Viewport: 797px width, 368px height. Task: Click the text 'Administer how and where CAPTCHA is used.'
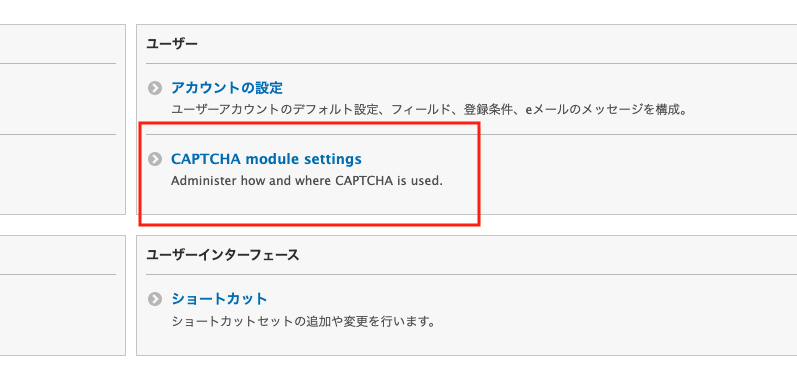point(307,181)
